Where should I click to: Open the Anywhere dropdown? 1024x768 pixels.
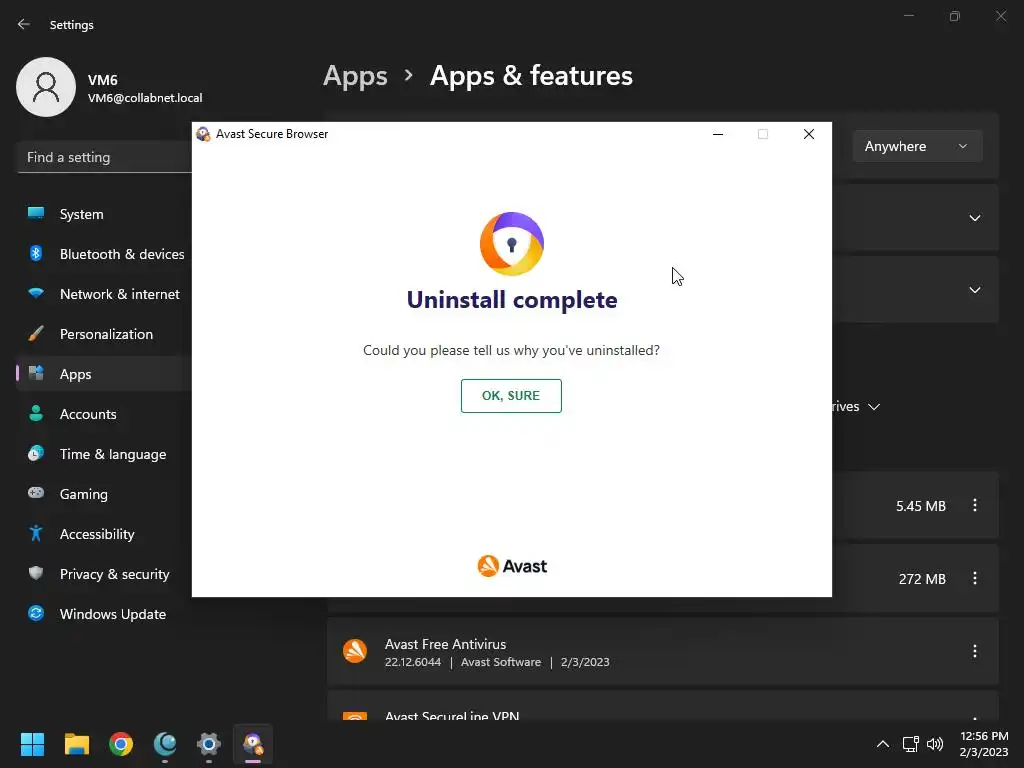coord(917,146)
